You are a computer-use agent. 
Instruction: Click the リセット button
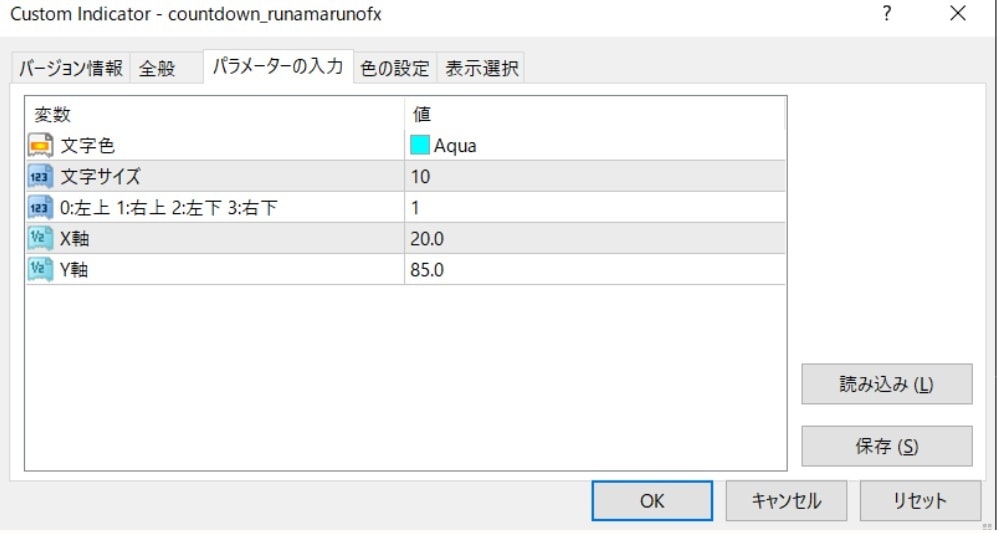pyautogui.click(x=920, y=501)
